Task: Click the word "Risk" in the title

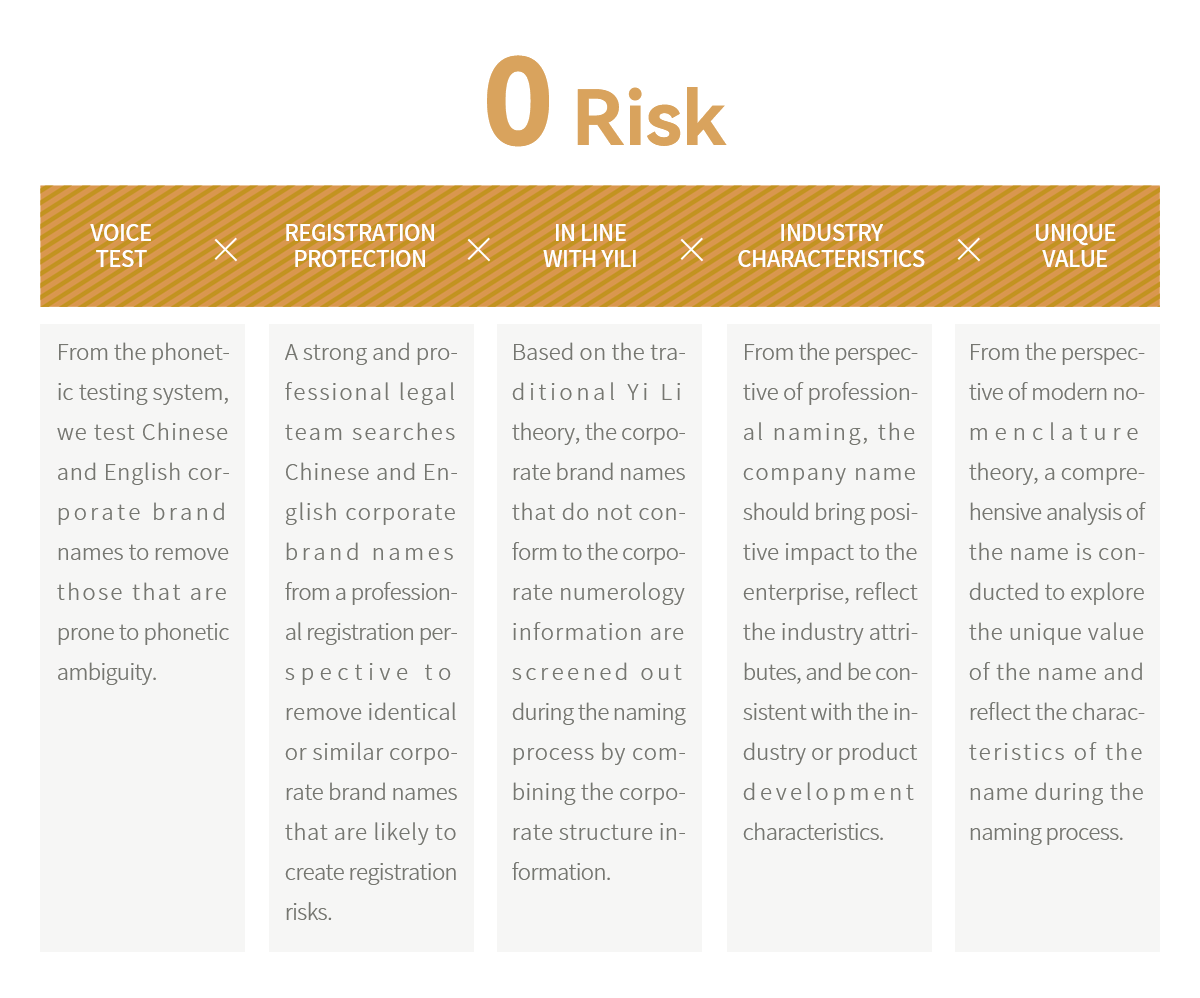Action: click(650, 120)
